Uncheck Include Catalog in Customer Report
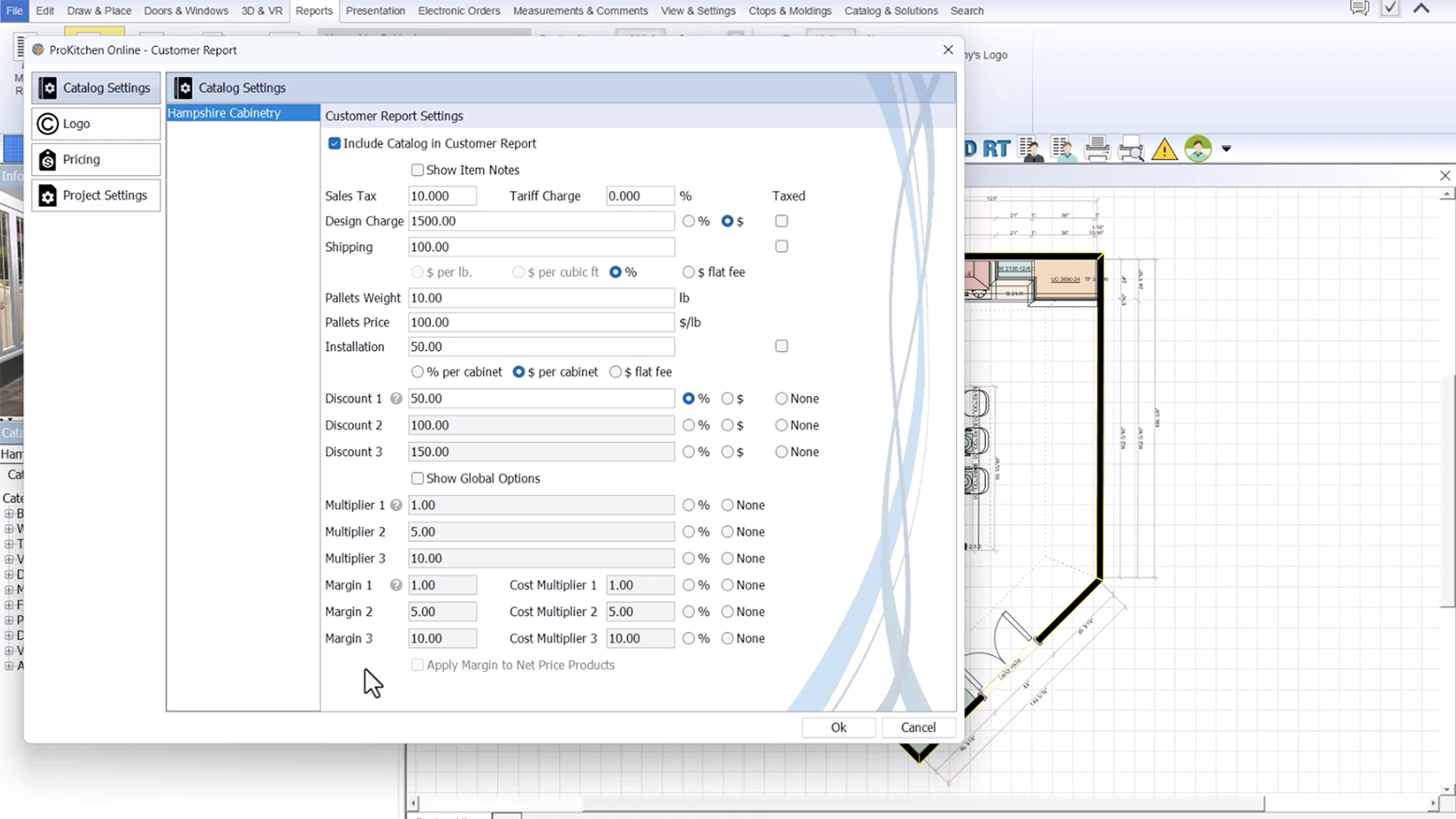 tap(334, 143)
